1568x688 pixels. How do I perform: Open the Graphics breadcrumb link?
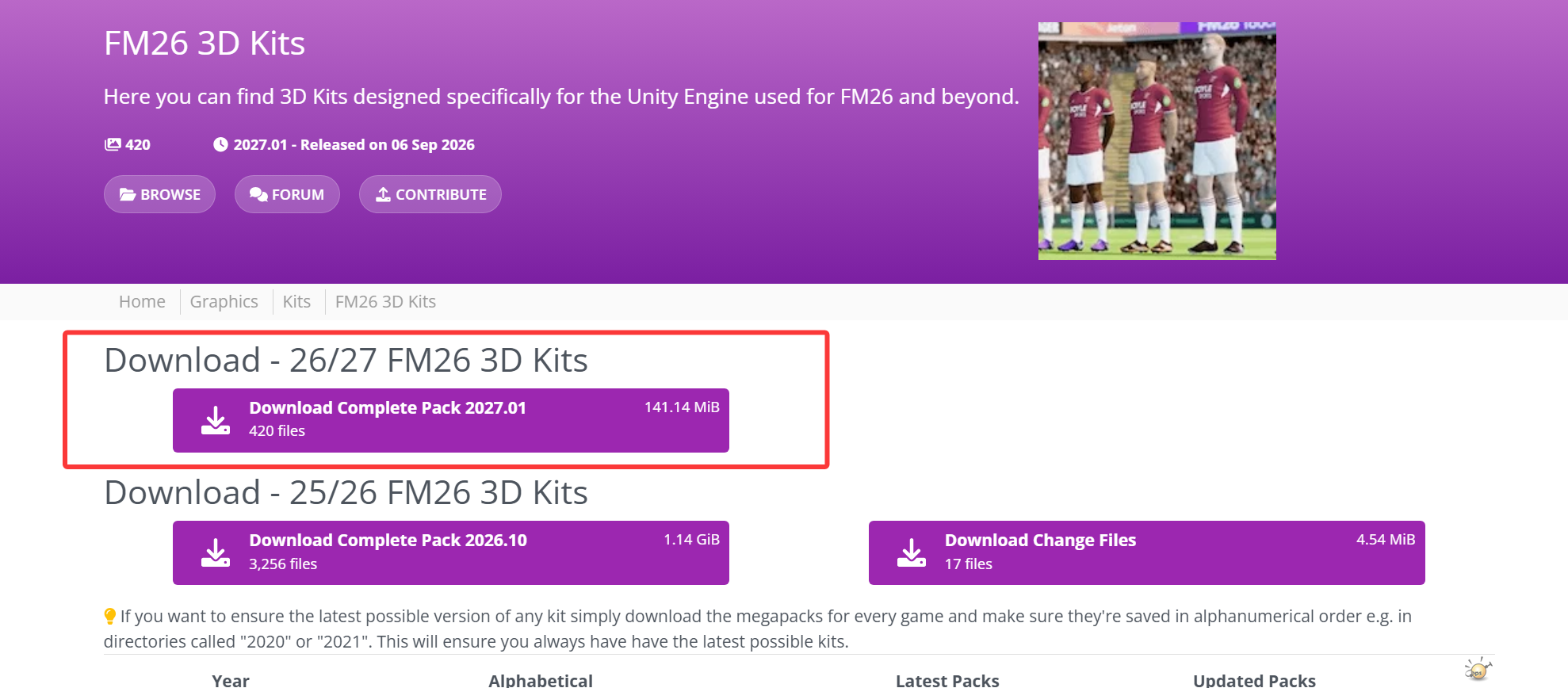tap(224, 301)
